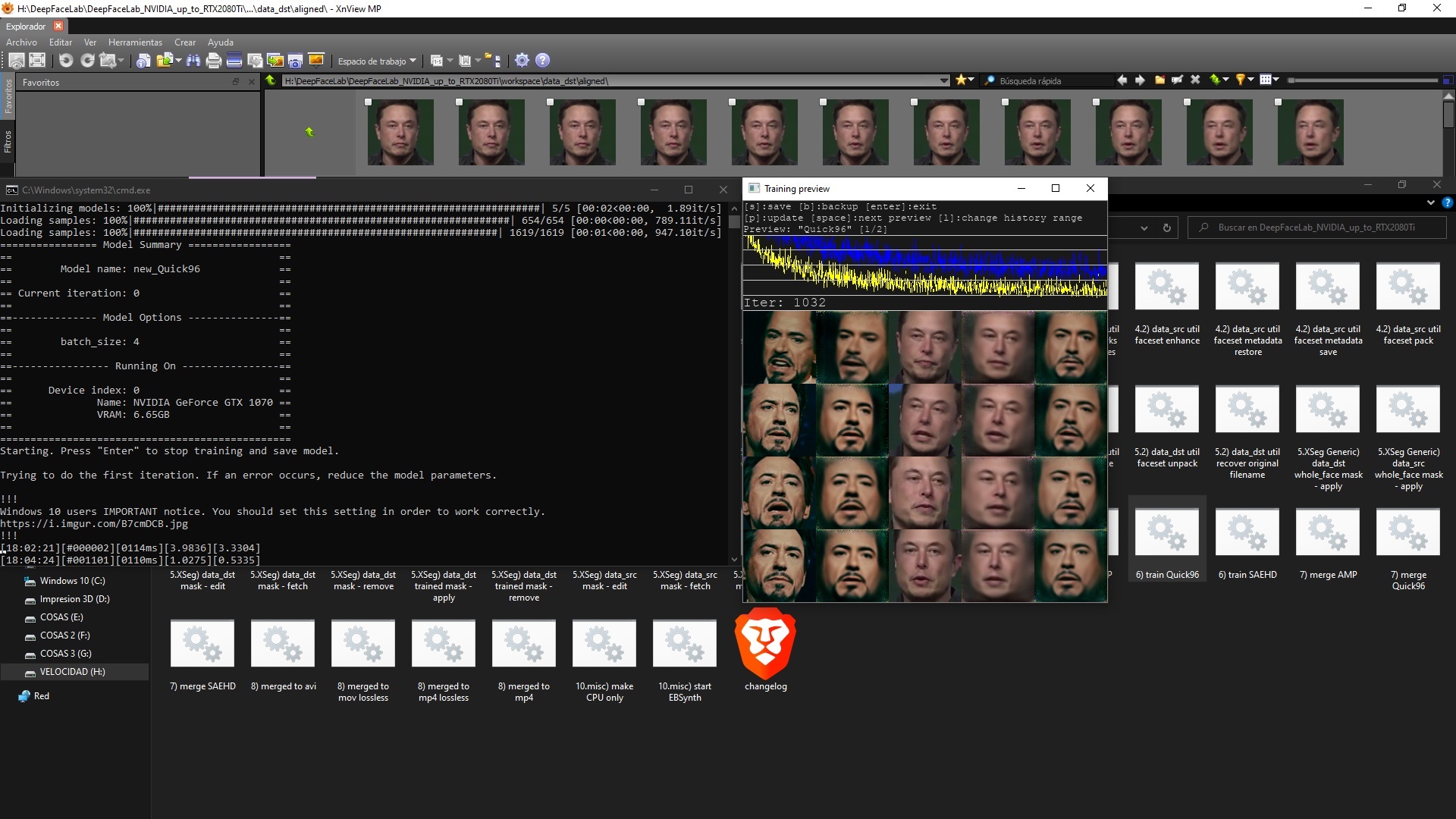Click the fullscreen icon in XnView toolbar
1456x819 pixels.
tap(37, 60)
